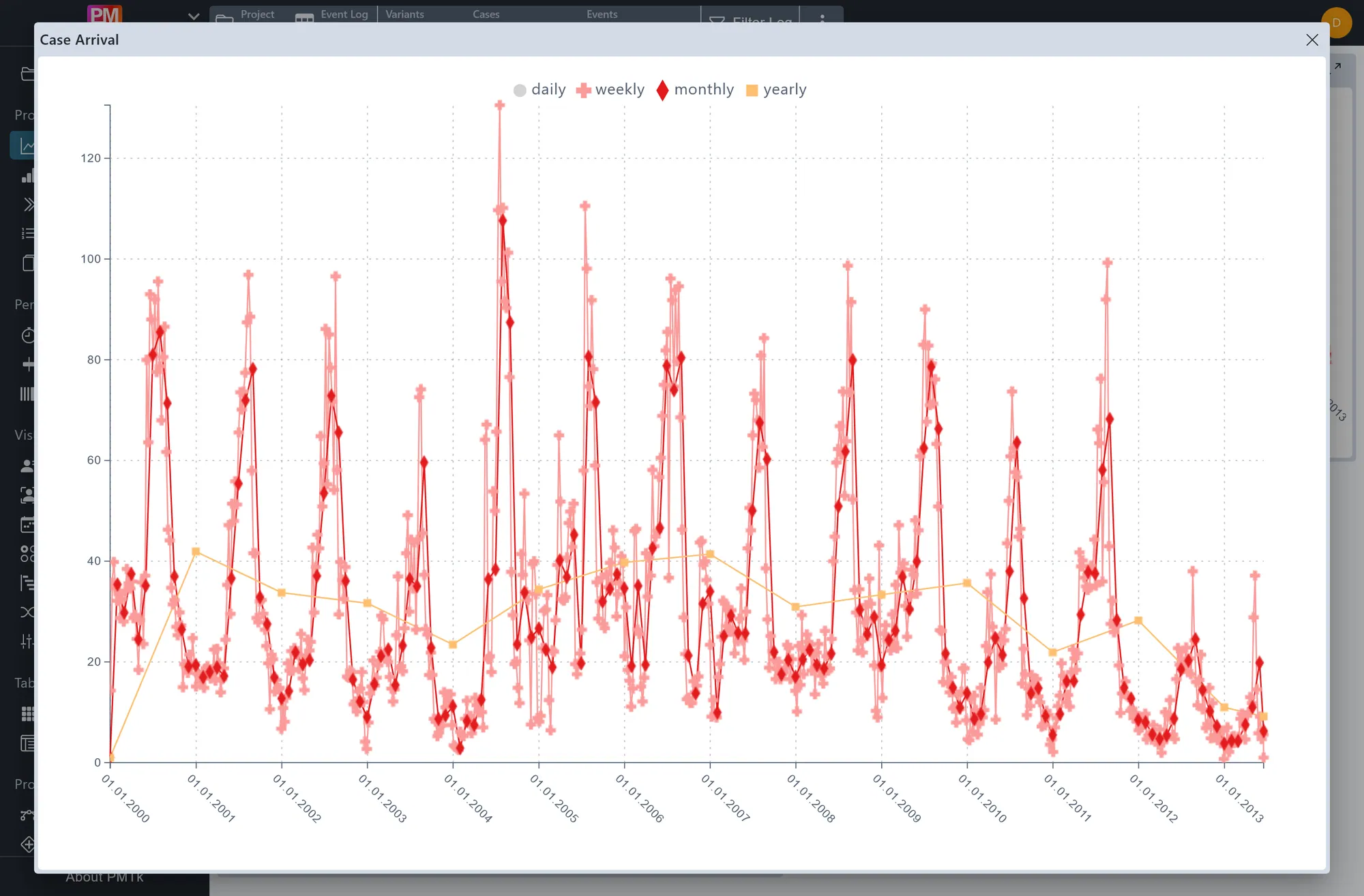Click the double chevron sidebar icon
Screen dimensions: 1364x896
[28, 205]
